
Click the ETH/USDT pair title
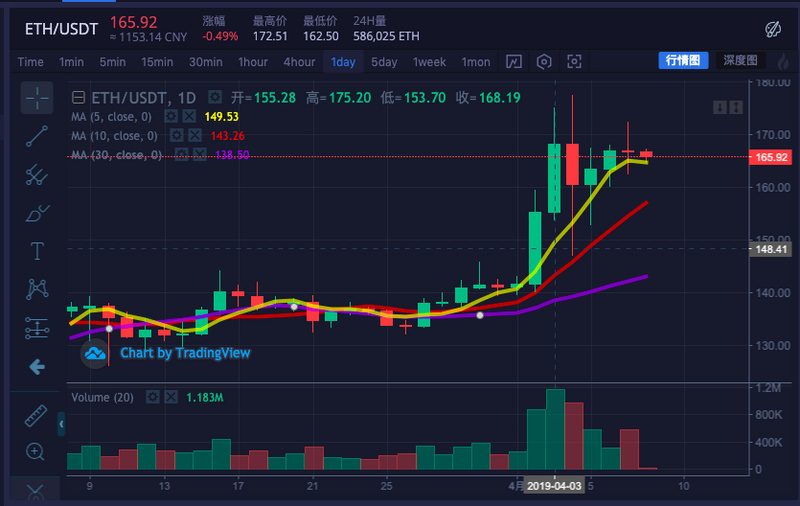coord(61,29)
